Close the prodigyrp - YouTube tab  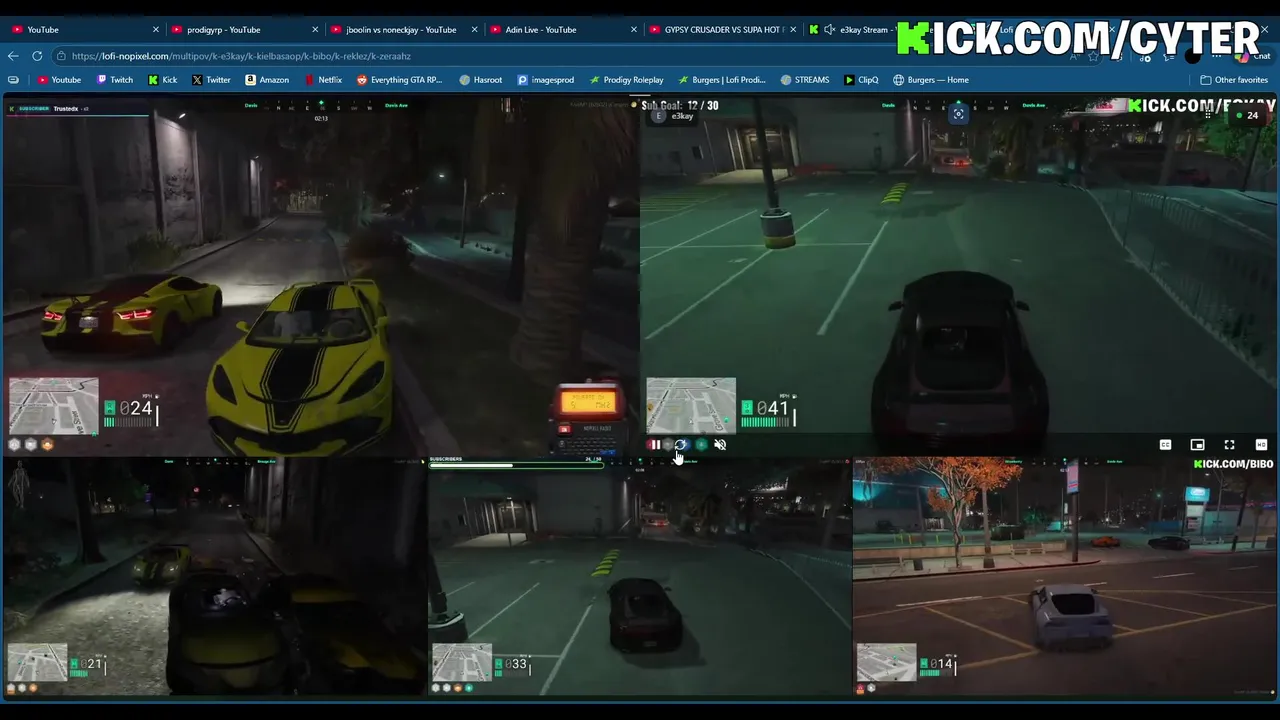(x=315, y=30)
